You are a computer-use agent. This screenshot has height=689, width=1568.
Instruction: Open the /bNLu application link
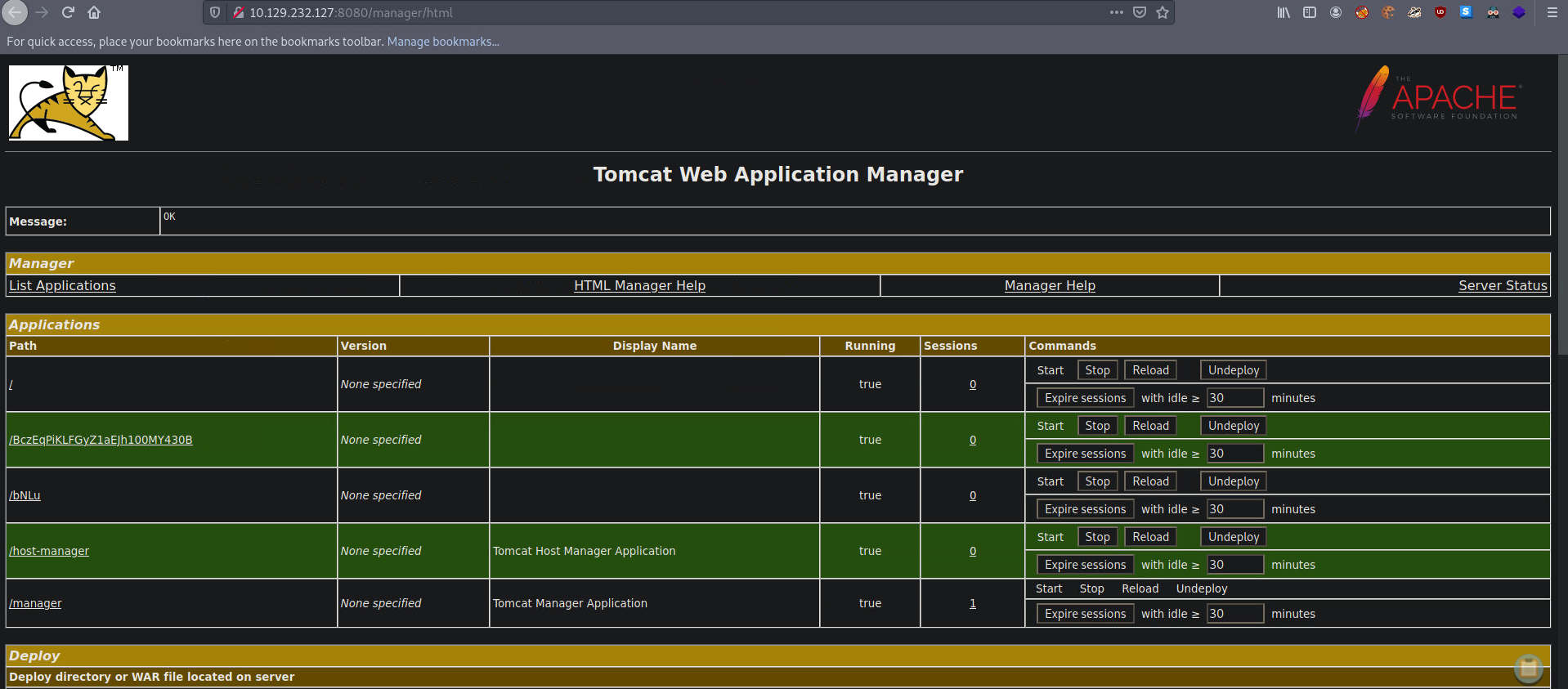coord(25,495)
